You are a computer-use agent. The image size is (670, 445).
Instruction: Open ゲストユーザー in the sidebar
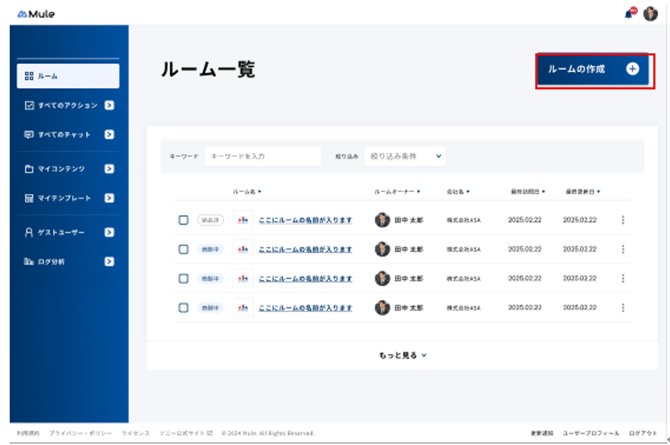coord(68,232)
